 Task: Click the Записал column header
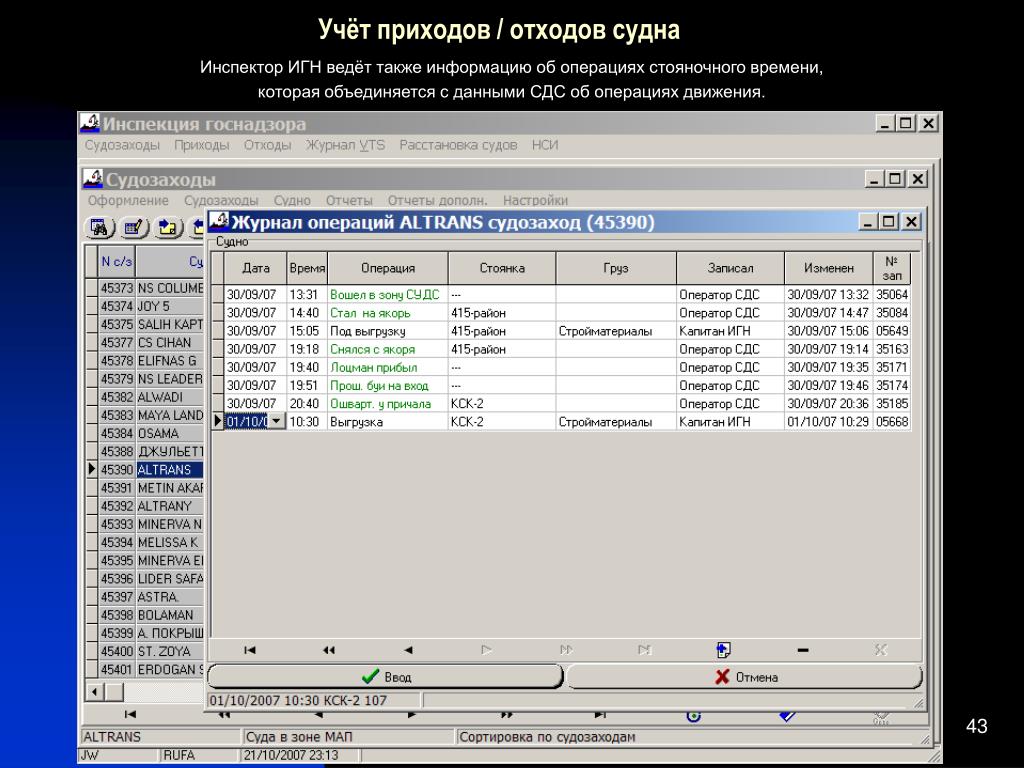point(730,268)
